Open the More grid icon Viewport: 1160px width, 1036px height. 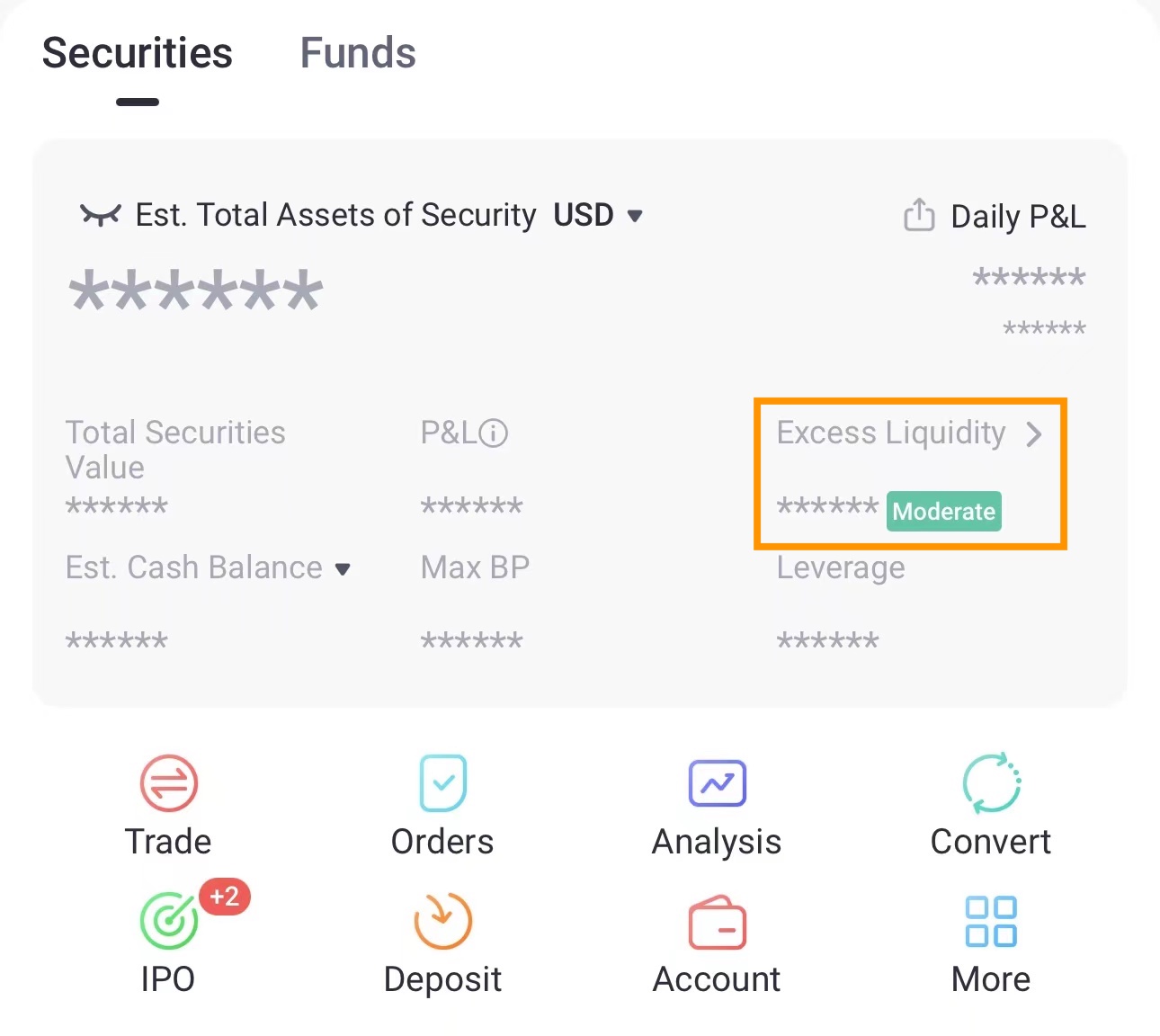click(991, 921)
